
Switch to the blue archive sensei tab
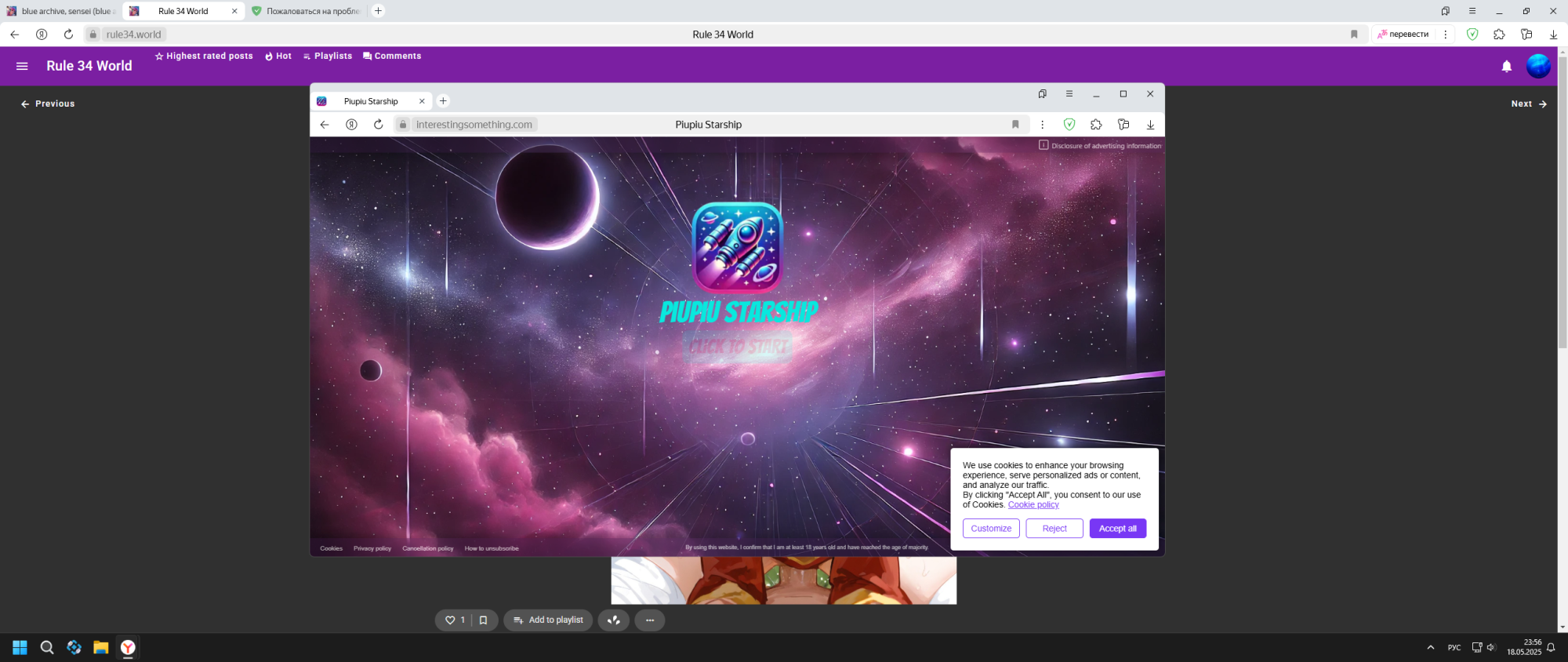point(61,11)
